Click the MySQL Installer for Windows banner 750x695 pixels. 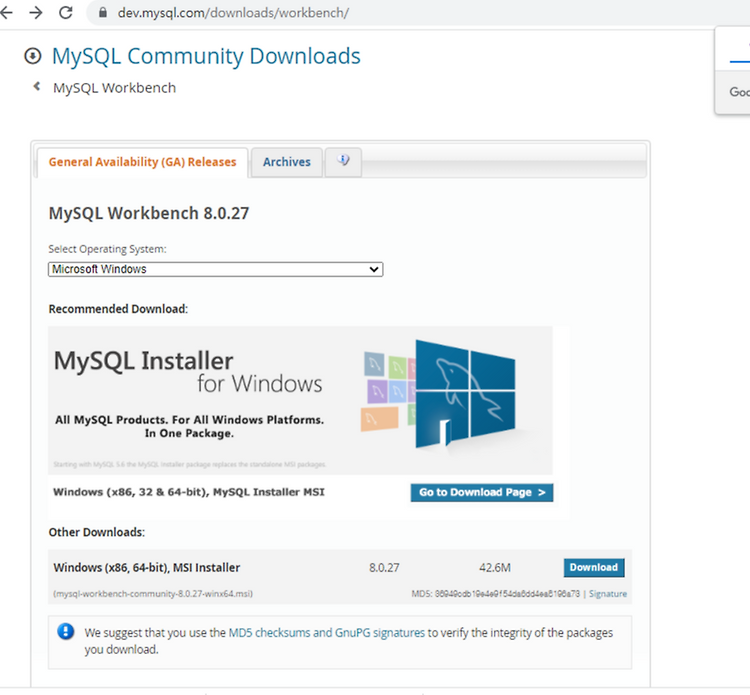(300, 400)
